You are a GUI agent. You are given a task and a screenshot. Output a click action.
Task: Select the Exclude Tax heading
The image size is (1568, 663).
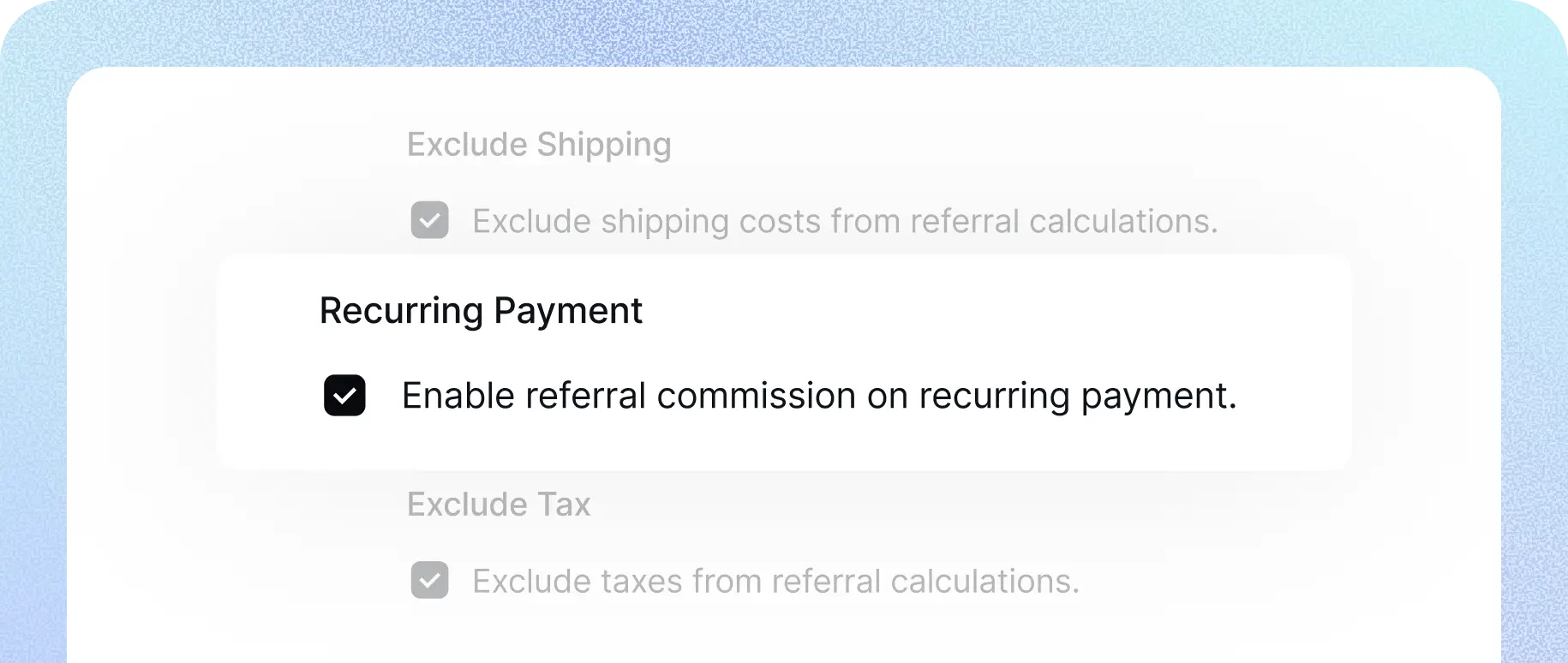[499, 504]
